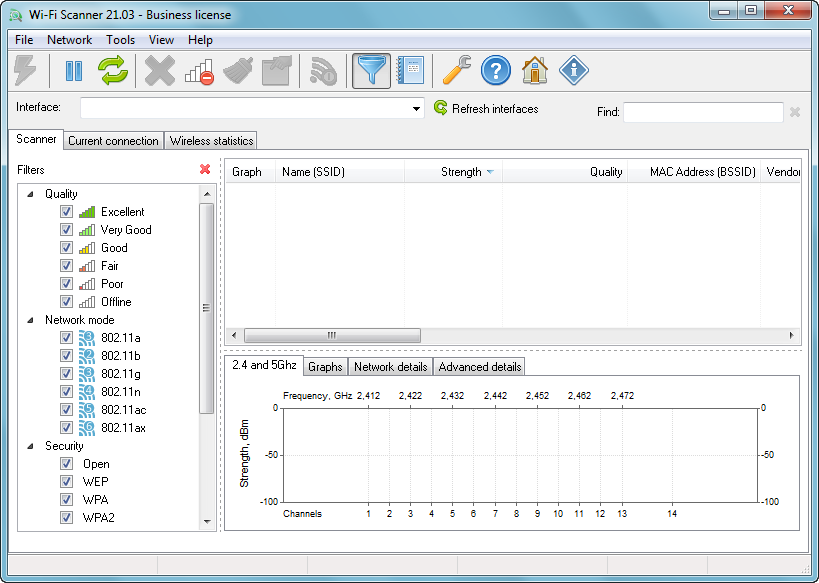This screenshot has width=819, height=583.
Task: Uncheck the Excellent quality filter
Action: [x=66, y=212]
